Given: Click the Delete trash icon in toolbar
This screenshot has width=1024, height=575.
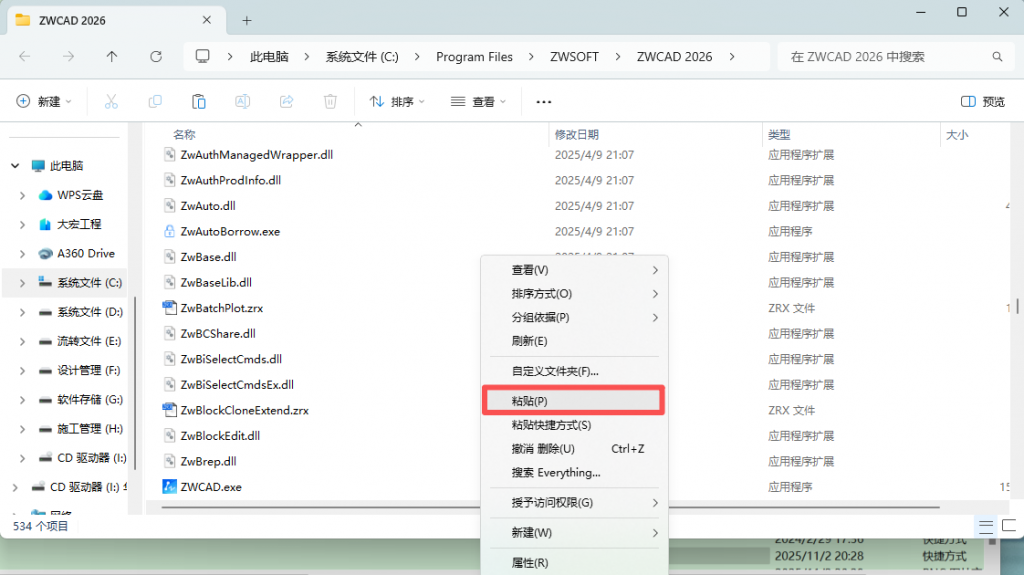Looking at the screenshot, I should (330, 101).
